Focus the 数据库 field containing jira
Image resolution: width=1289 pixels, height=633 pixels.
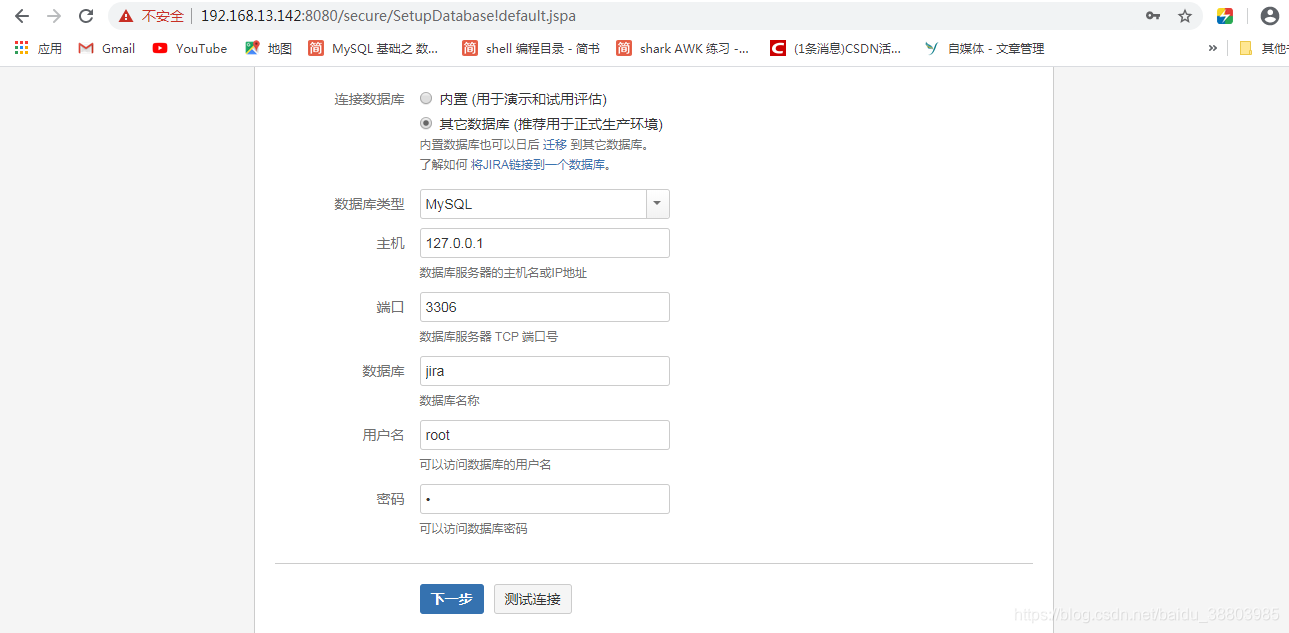545,371
